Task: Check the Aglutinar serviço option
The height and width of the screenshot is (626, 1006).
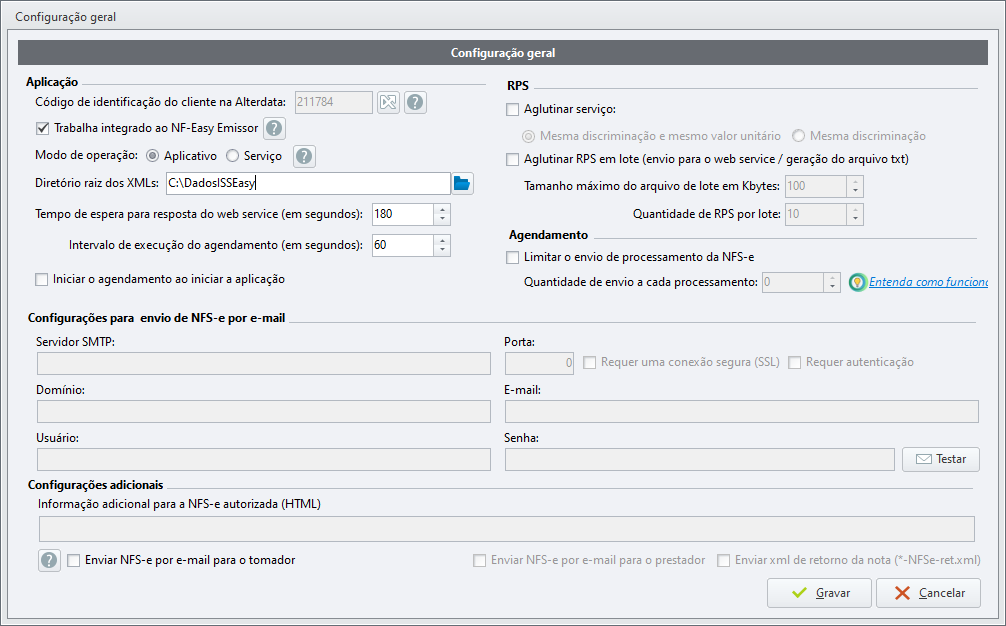Action: tap(512, 110)
